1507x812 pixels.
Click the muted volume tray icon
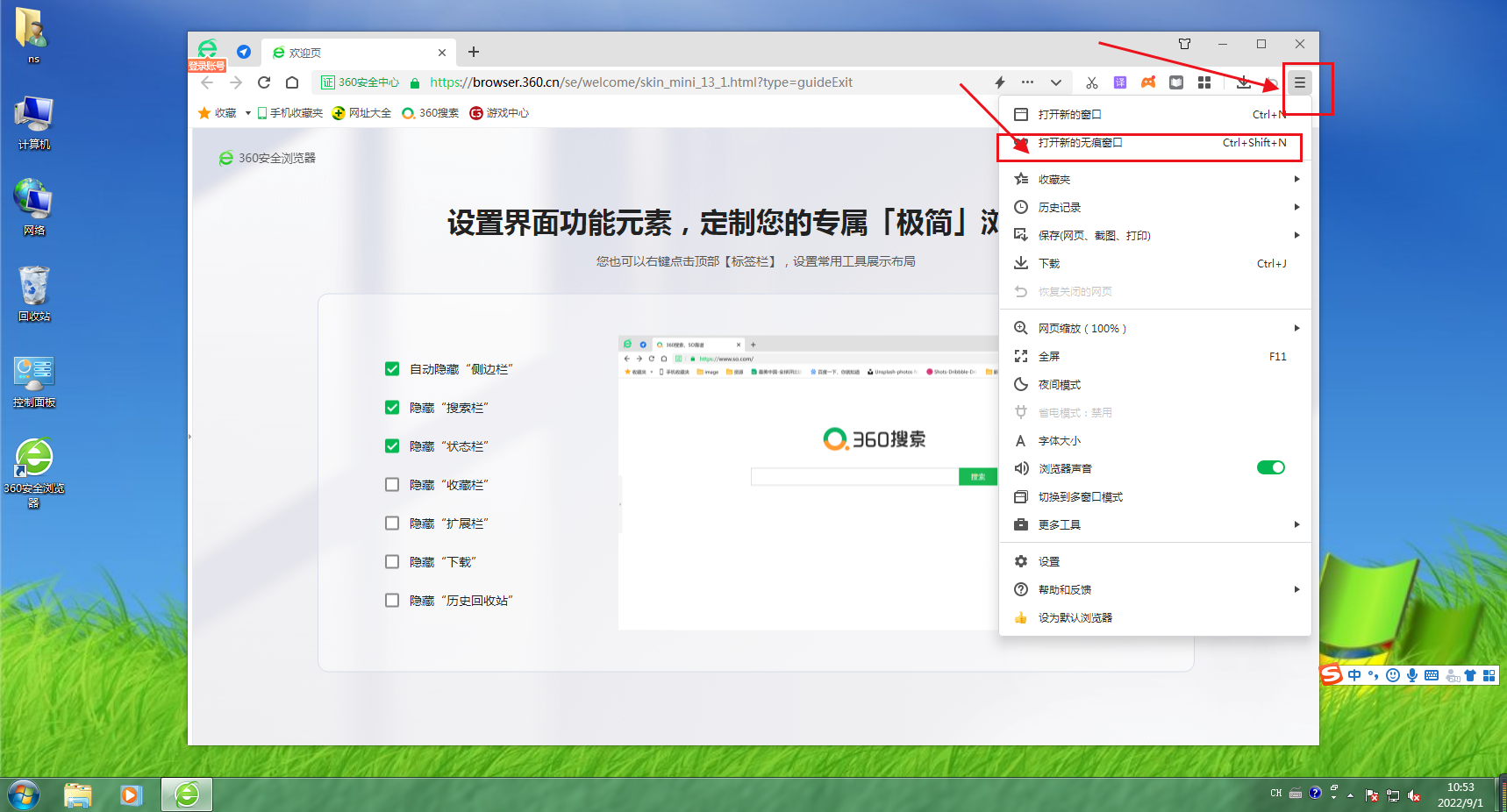(1414, 795)
